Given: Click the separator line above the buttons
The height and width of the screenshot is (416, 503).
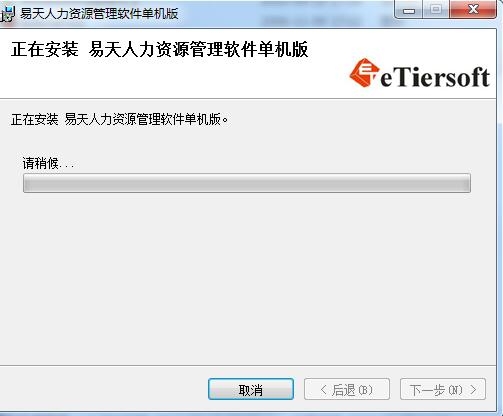Looking at the screenshot, I should point(248,365).
